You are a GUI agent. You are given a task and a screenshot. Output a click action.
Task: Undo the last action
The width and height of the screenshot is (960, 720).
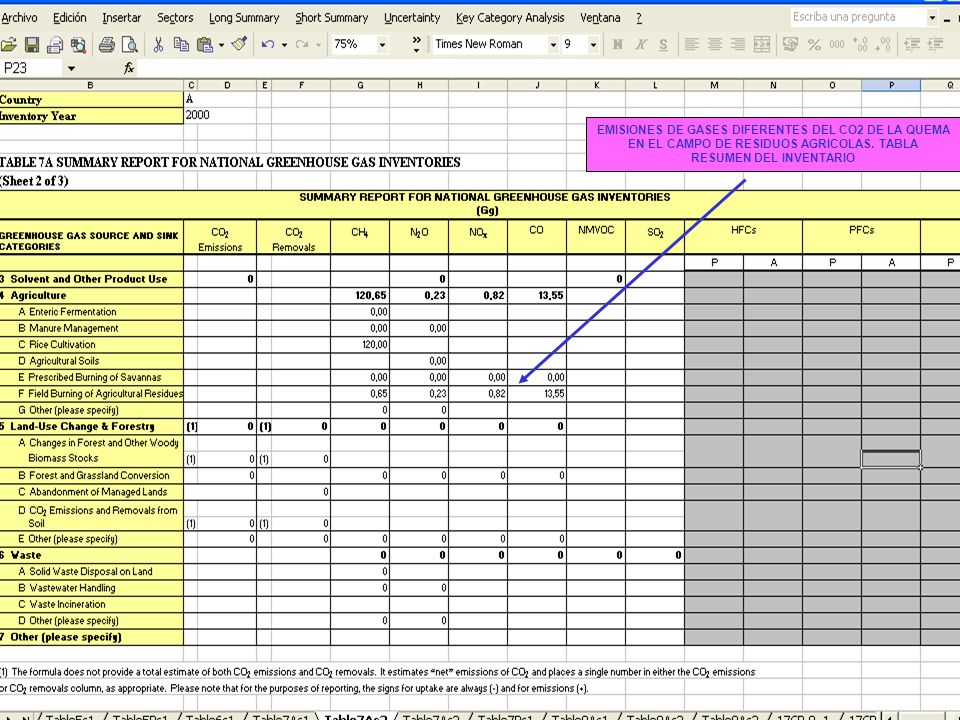(268, 44)
